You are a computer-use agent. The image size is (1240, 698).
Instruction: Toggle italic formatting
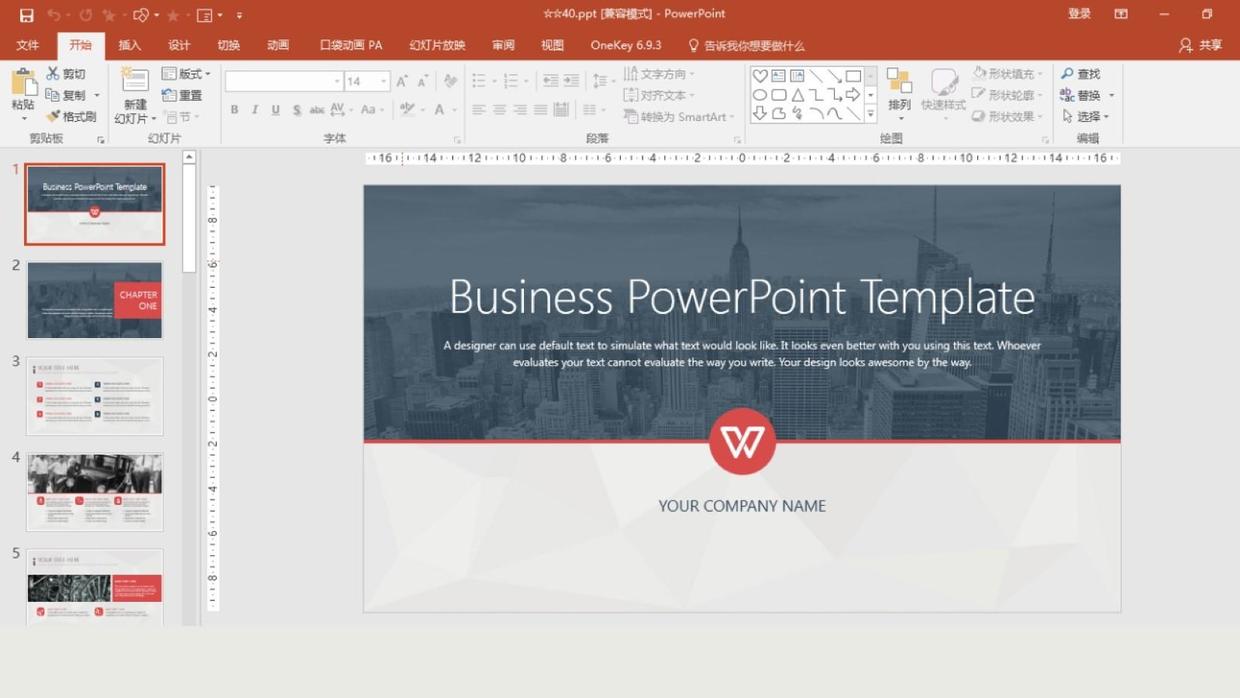[255, 110]
